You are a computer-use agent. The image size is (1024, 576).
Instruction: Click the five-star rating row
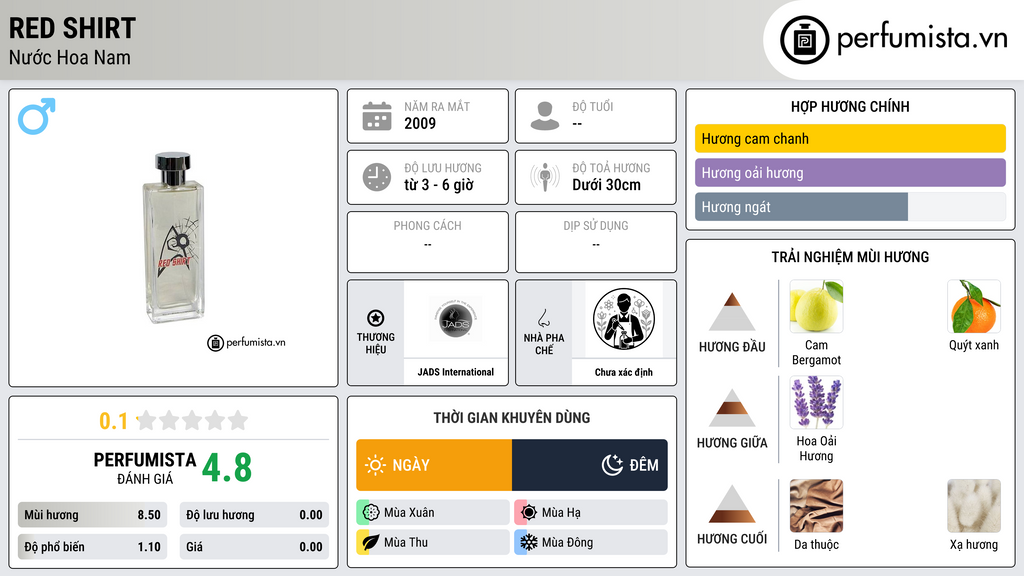pos(192,420)
